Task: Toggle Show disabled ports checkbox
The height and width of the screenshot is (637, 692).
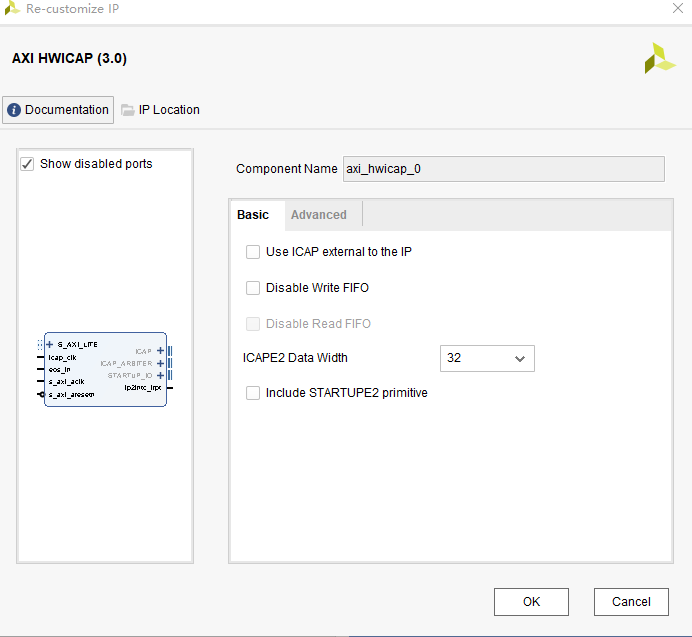Action: (27, 164)
